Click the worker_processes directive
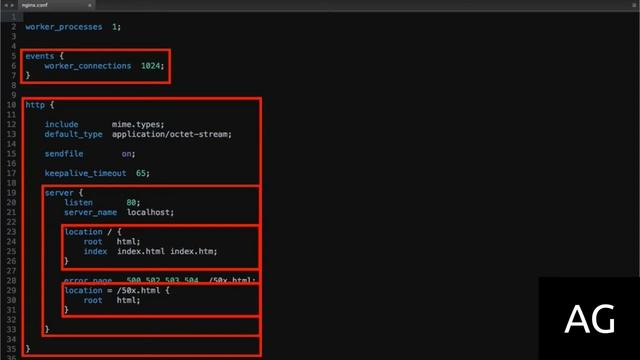640x360 pixels. point(64,27)
